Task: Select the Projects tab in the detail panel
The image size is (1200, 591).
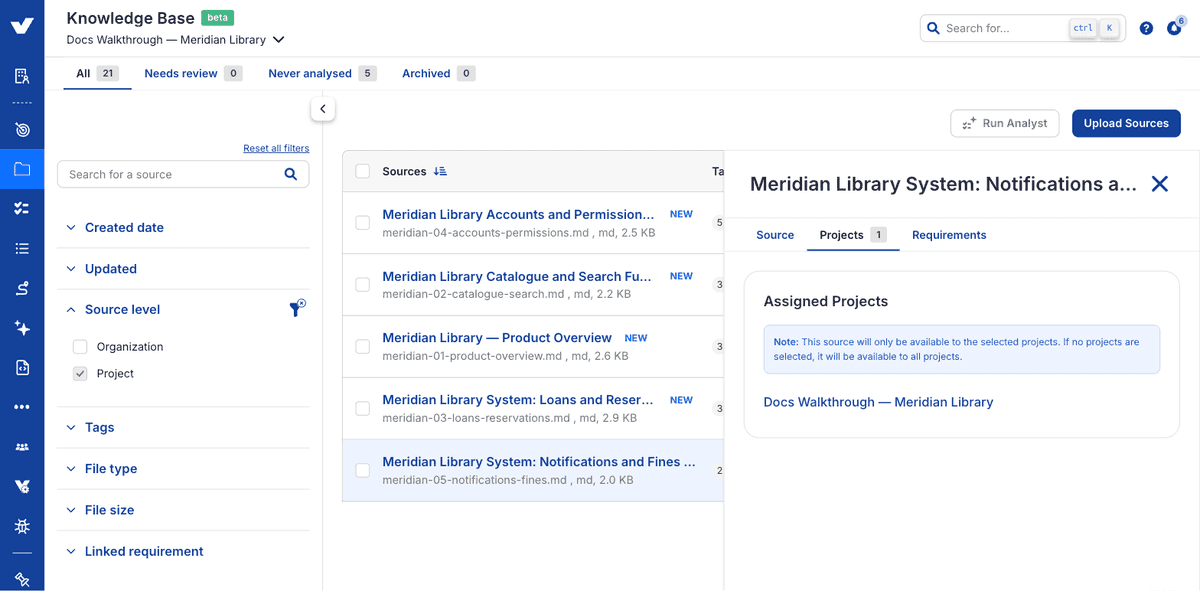Action: [853, 235]
